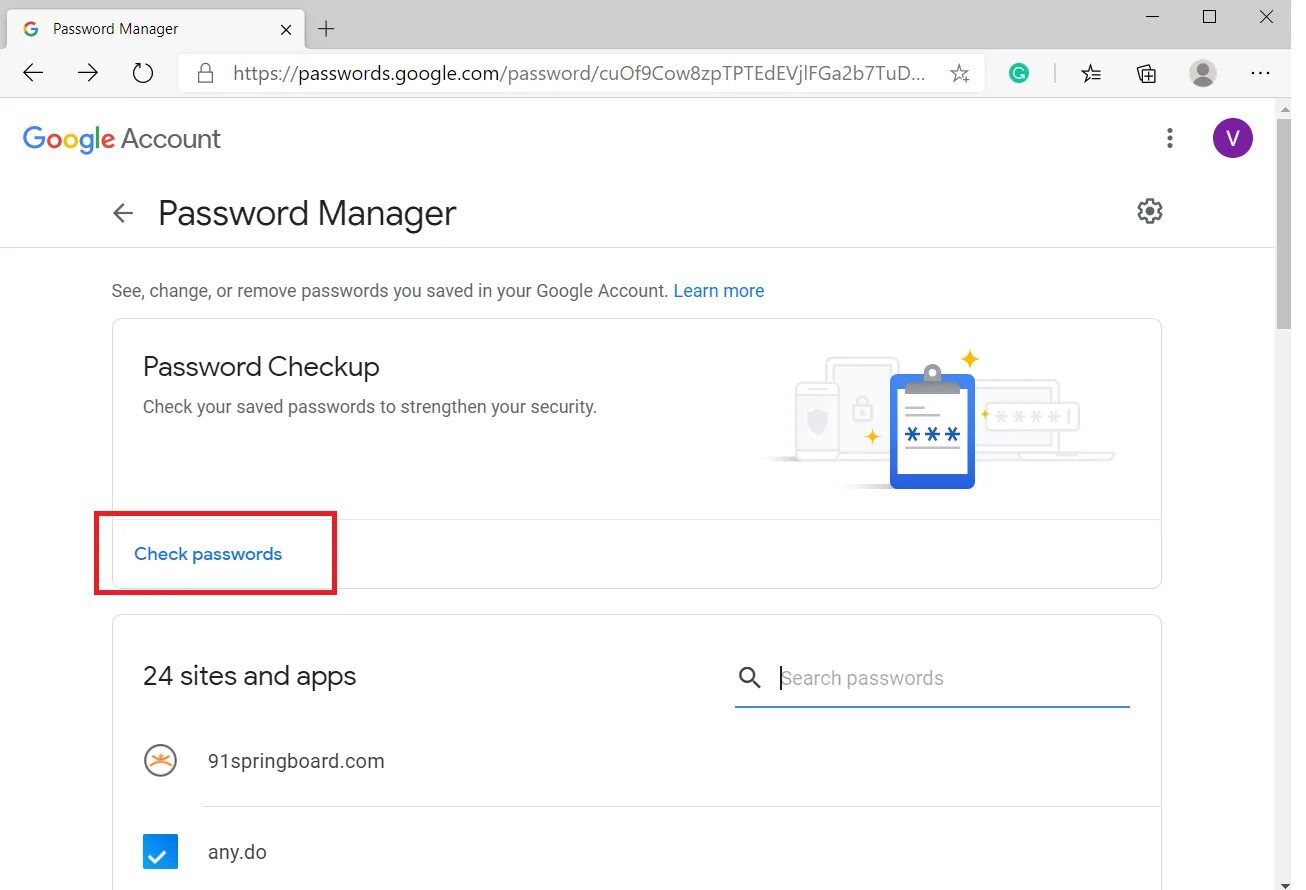Bookmark this page with star icon
This screenshot has height=890, width=1306.
[959, 73]
